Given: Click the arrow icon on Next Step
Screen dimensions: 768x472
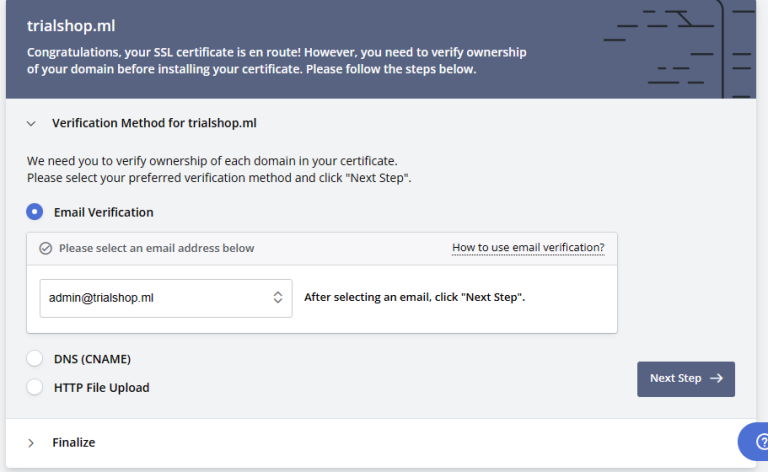Looking at the screenshot, I should (x=716, y=379).
